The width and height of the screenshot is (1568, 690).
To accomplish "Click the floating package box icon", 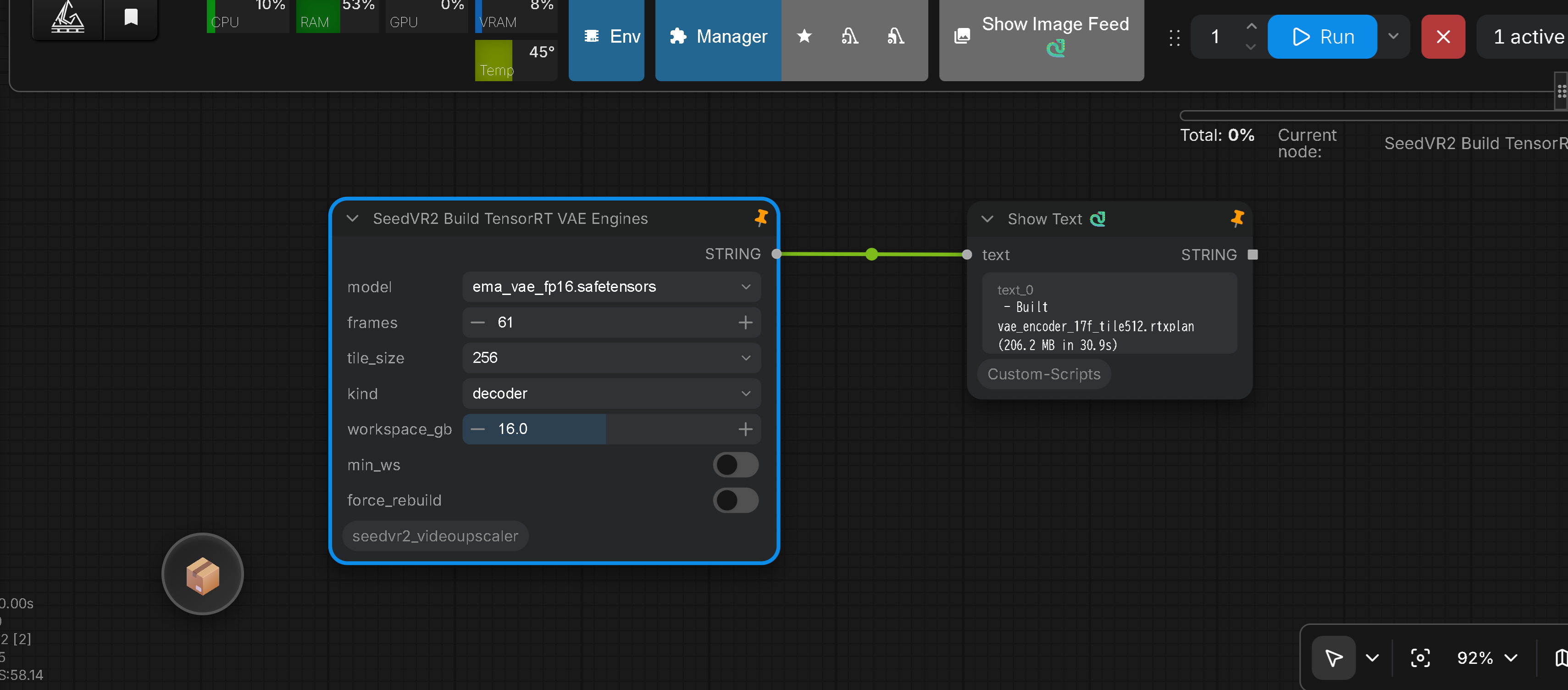I will coord(203,574).
